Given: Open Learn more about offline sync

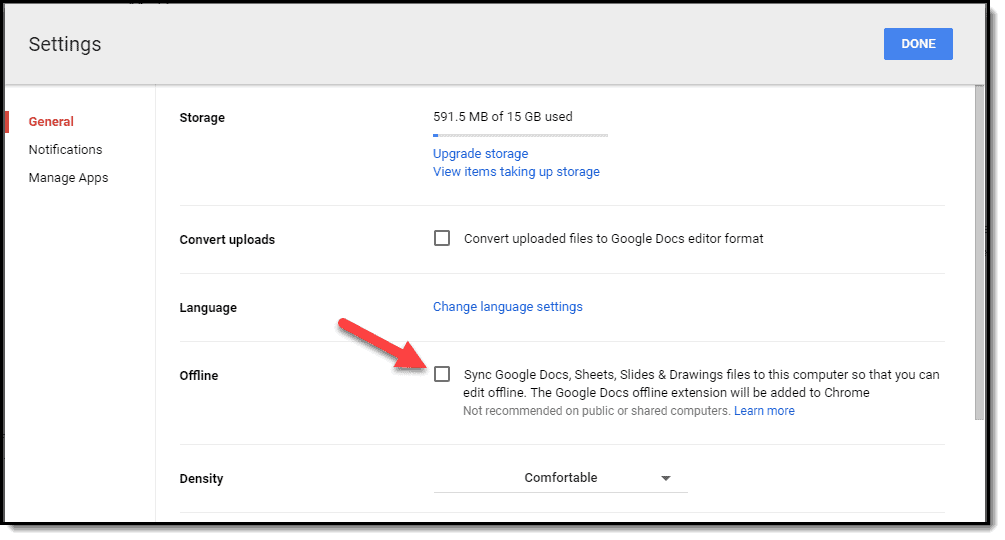Looking at the screenshot, I should tap(764, 411).
